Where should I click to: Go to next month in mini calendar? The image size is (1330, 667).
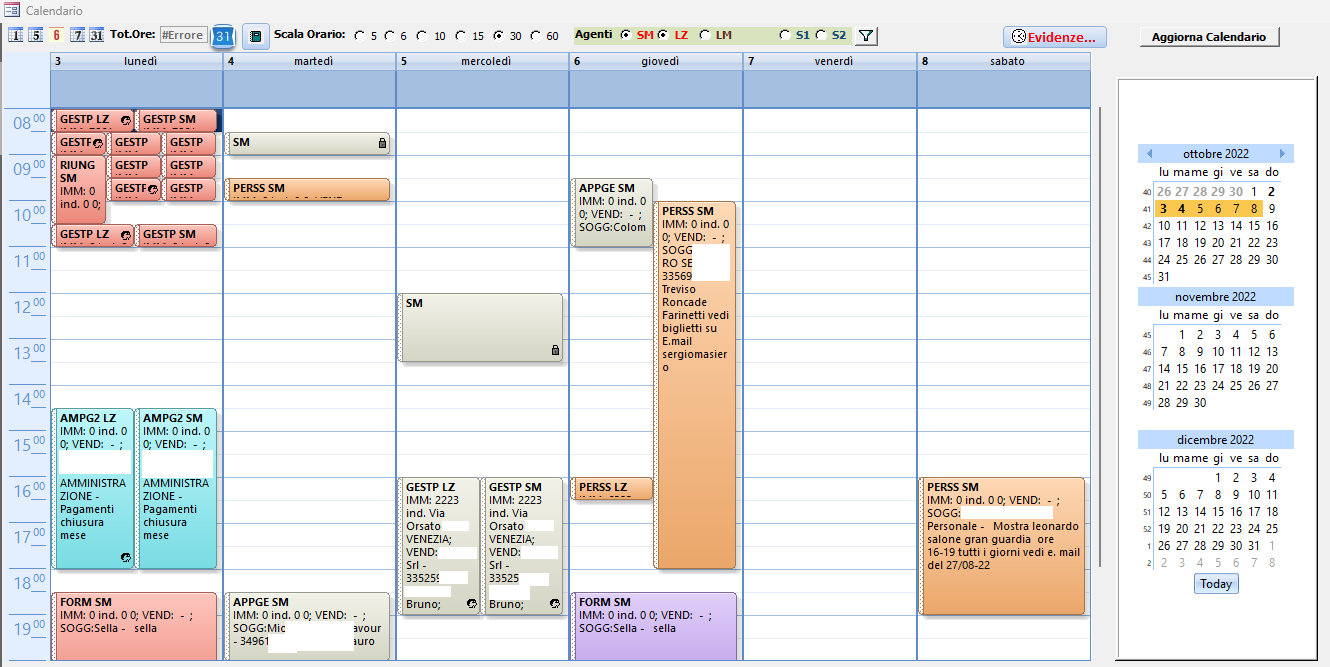pos(1283,154)
